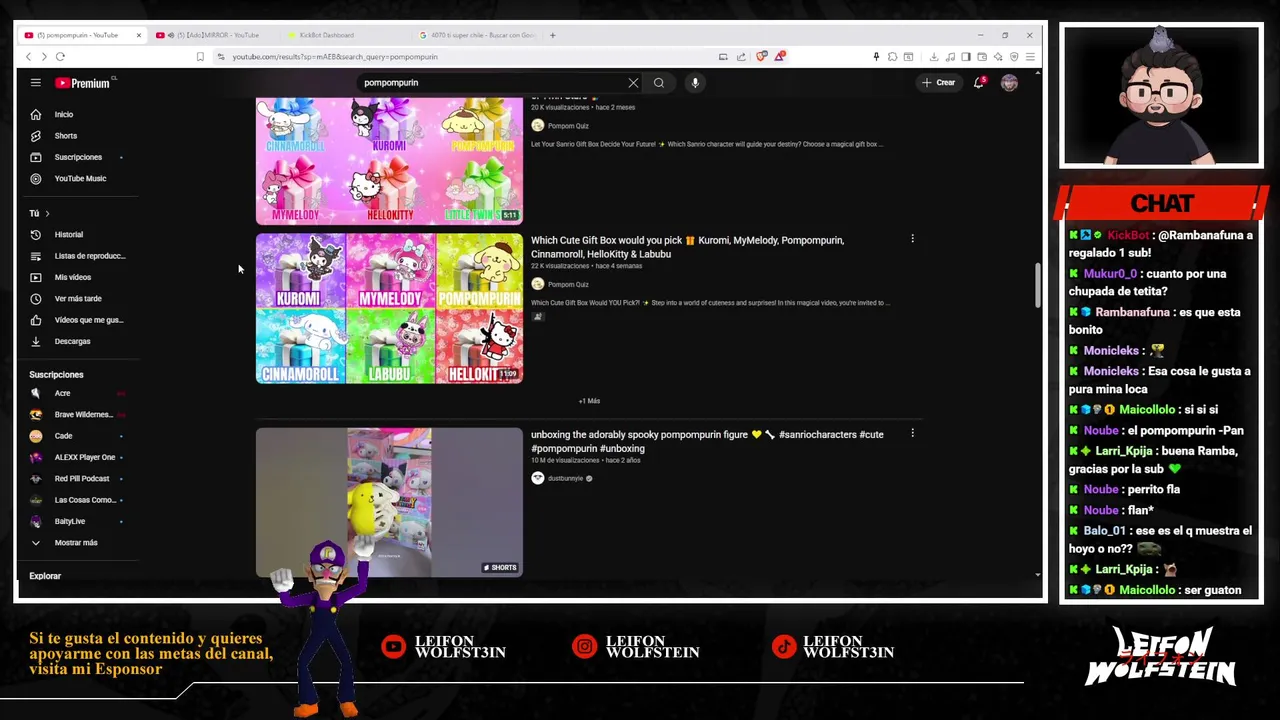Open the 'Which Cute Gift Box' video thumbnail

tap(389, 309)
